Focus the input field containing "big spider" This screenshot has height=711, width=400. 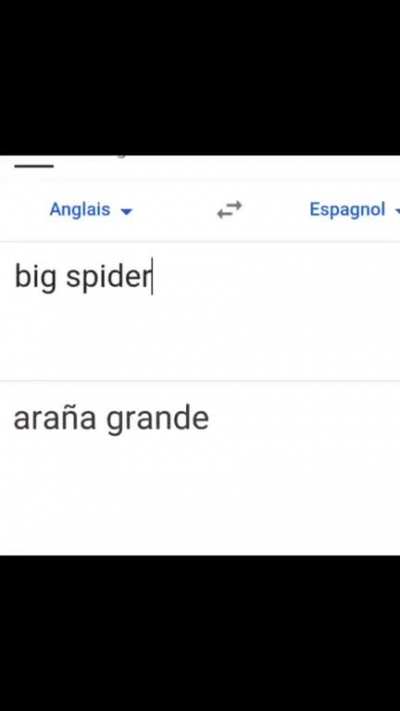pyautogui.click(x=200, y=311)
